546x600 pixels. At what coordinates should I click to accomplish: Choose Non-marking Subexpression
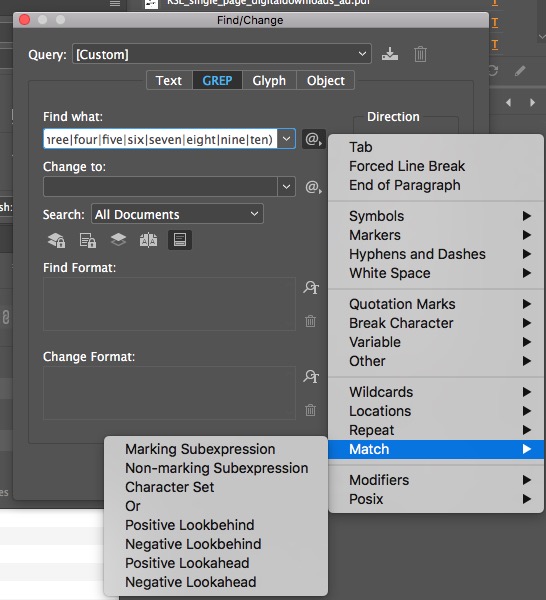pyautogui.click(x=216, y=468)
